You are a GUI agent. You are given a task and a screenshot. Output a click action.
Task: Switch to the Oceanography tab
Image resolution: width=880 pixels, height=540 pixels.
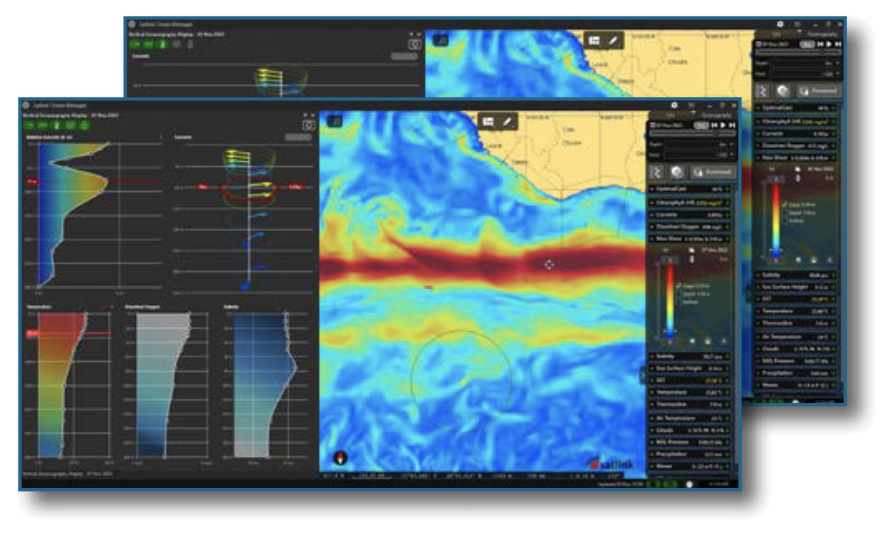point(719,115)
